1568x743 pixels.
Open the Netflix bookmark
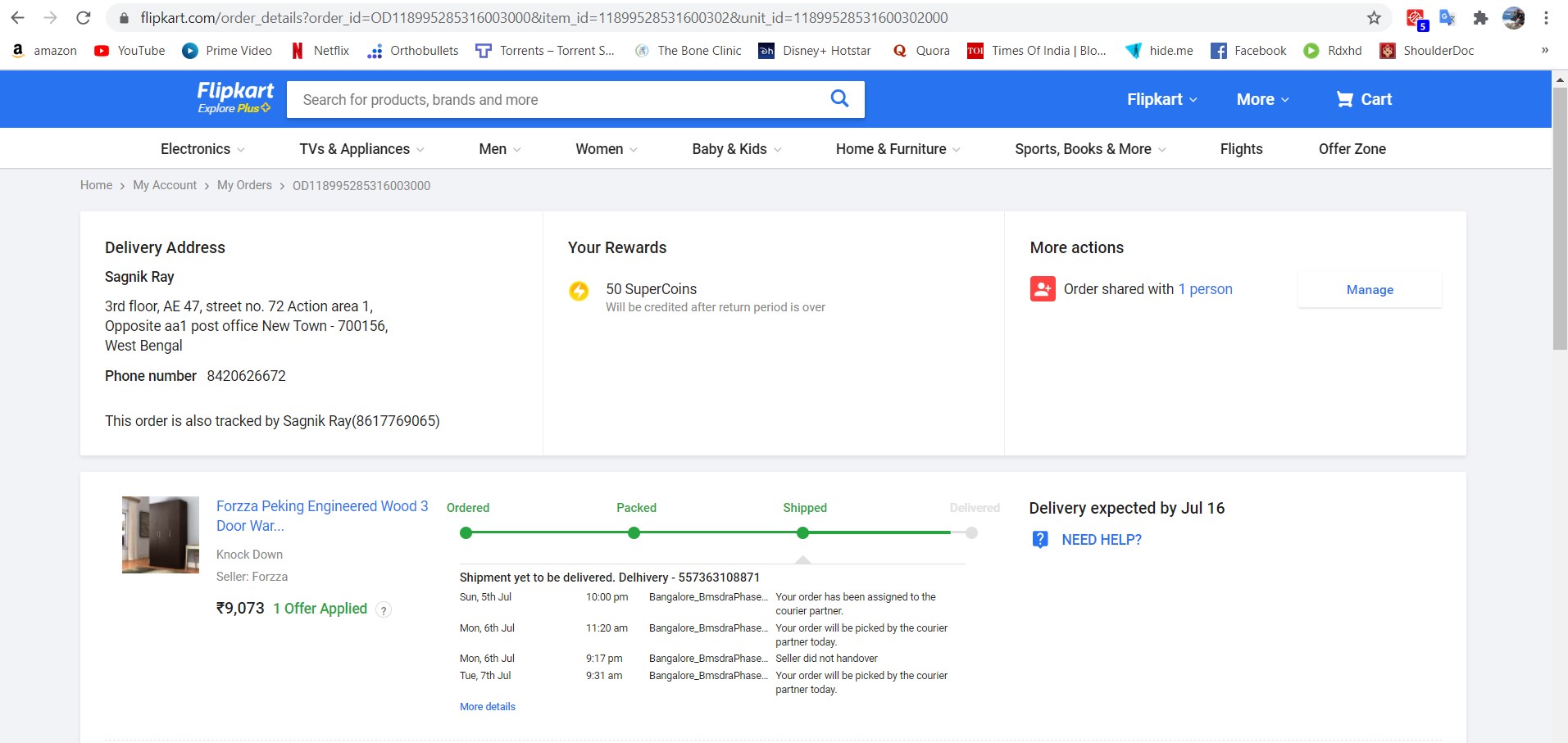(x=320, y=51)
